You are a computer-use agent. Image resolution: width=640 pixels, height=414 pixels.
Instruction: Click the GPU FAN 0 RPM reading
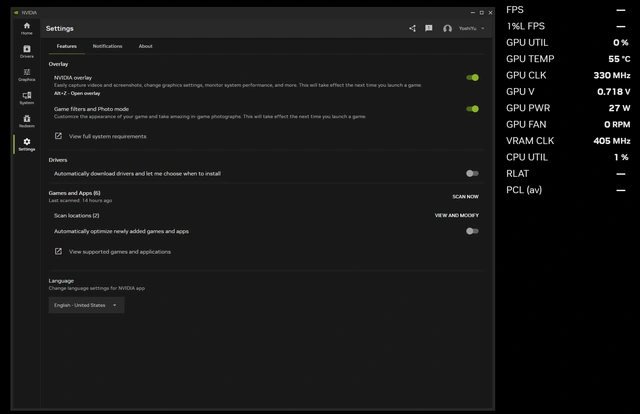(568, 125)
